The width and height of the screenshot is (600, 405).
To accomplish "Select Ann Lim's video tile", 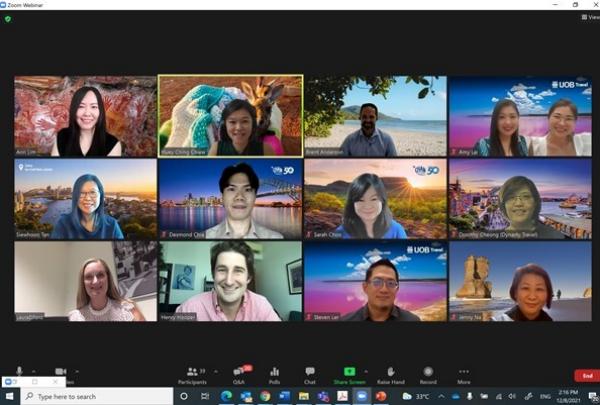I will click(85, 116).
